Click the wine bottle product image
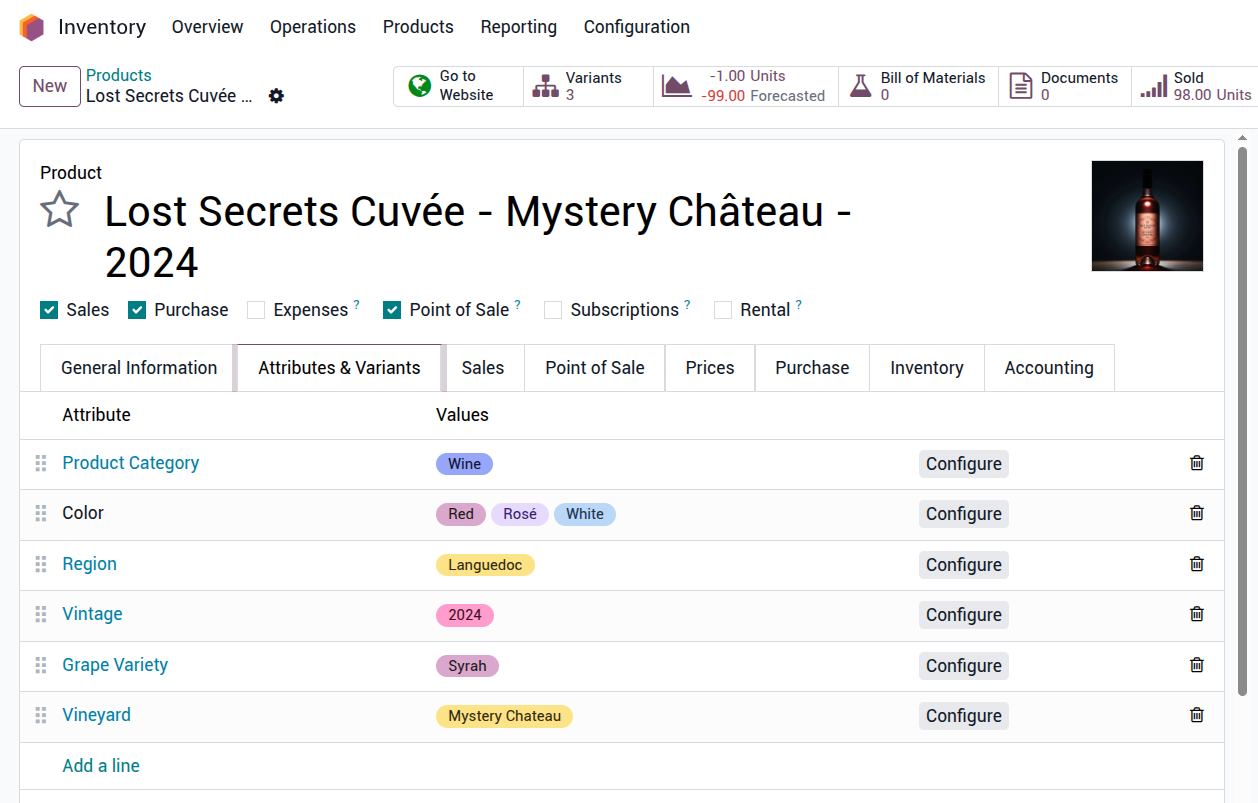1258x803 pixels. pyautogui.click(x=1147, y=216)
